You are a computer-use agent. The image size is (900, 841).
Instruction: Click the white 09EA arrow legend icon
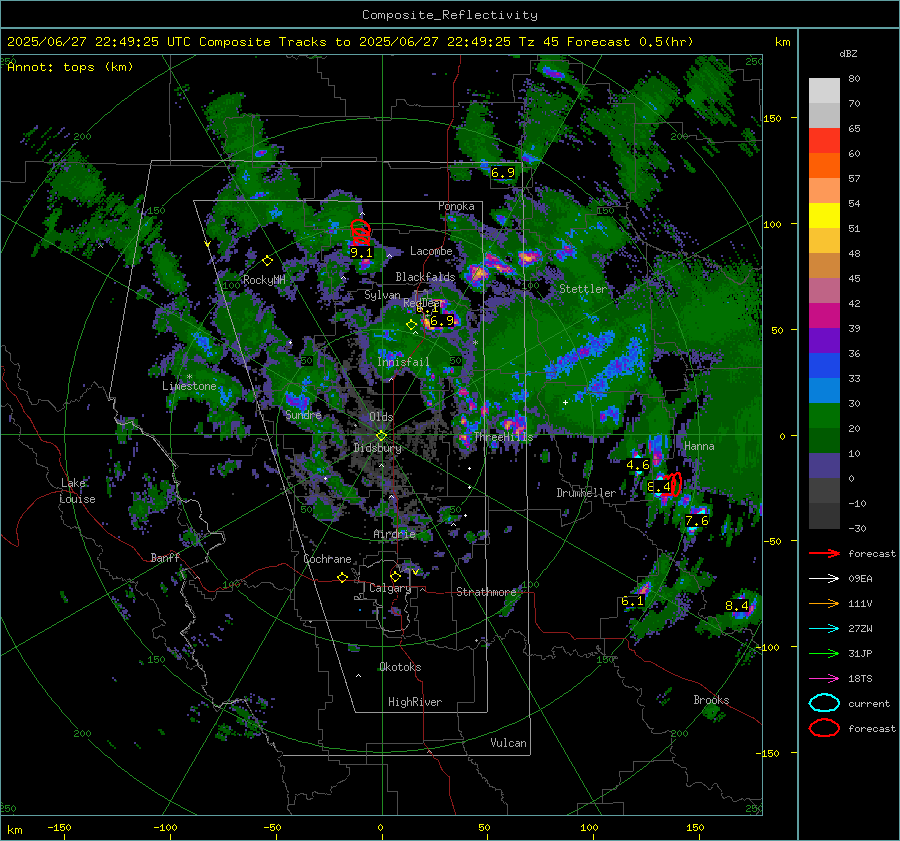pyautogui.click(x=824, y=579)
